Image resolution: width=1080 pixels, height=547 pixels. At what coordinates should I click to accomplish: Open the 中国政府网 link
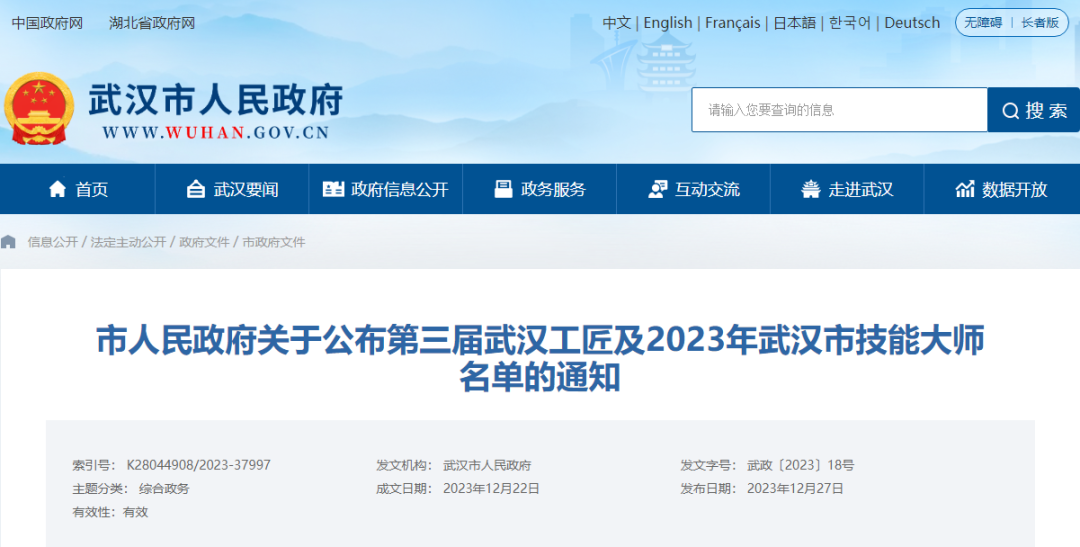click(x=47, y=23)
